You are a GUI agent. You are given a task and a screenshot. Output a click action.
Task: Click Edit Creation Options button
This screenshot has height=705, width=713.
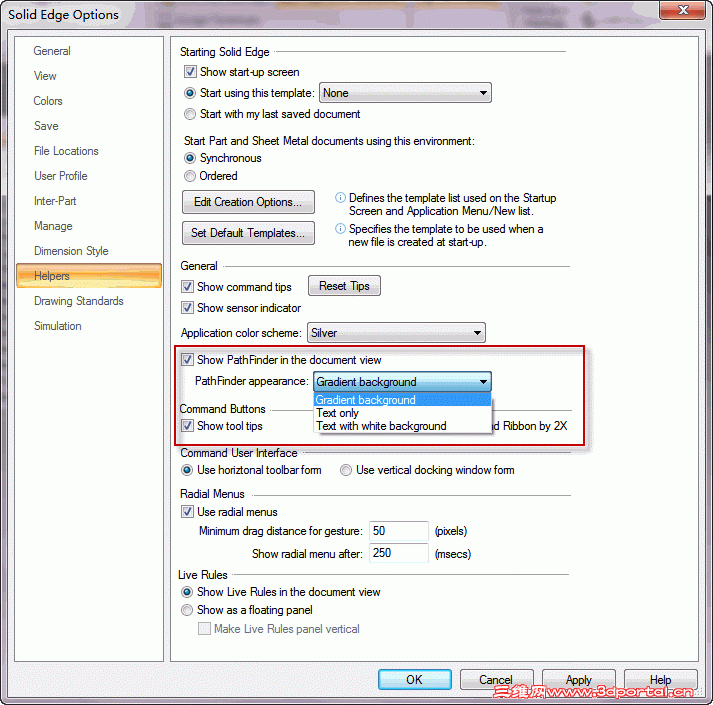[248, 202]
